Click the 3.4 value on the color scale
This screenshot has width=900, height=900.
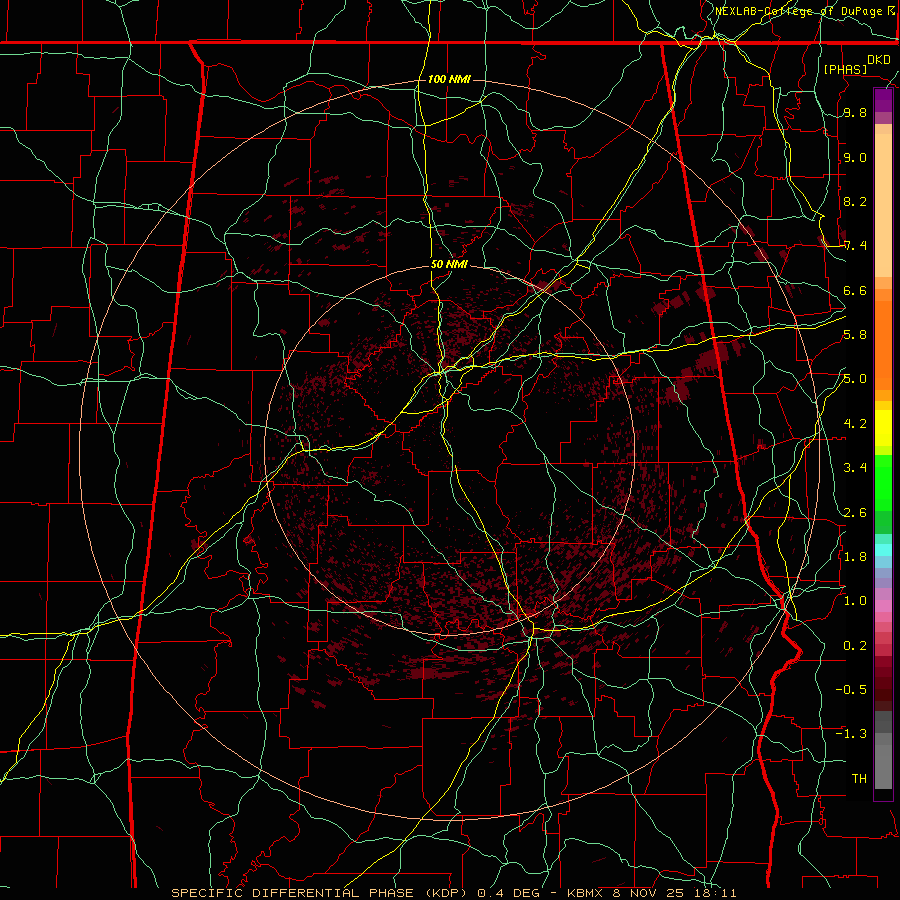(855, 468)
